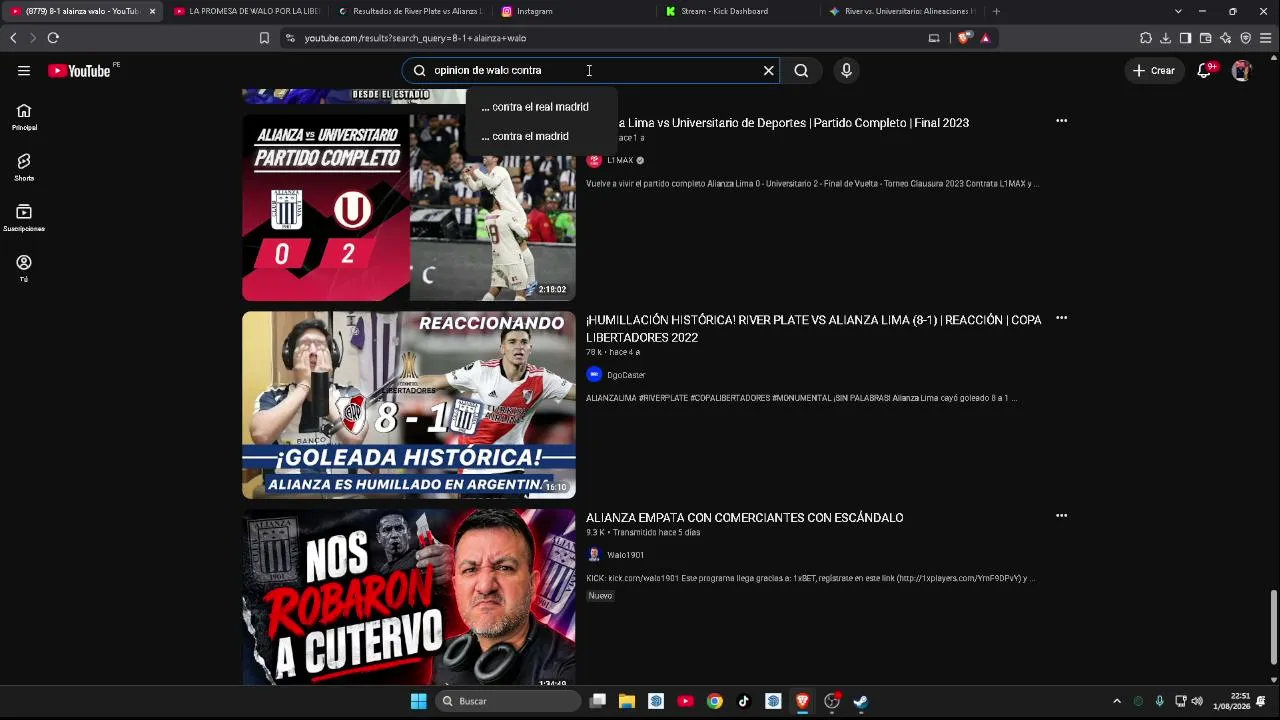1280x720 pixels.
Task: Open TikTok from taskbar
Action: 743,701
